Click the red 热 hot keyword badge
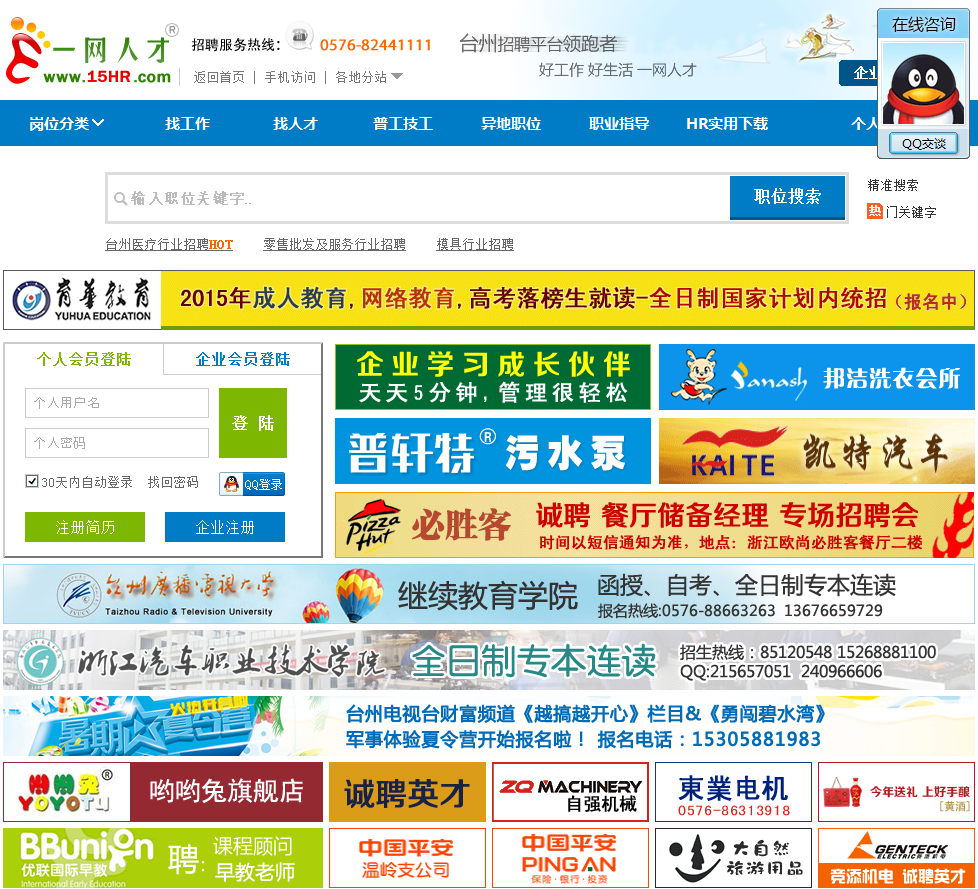This screenshot has width=978, height=889. coord(874,211)
